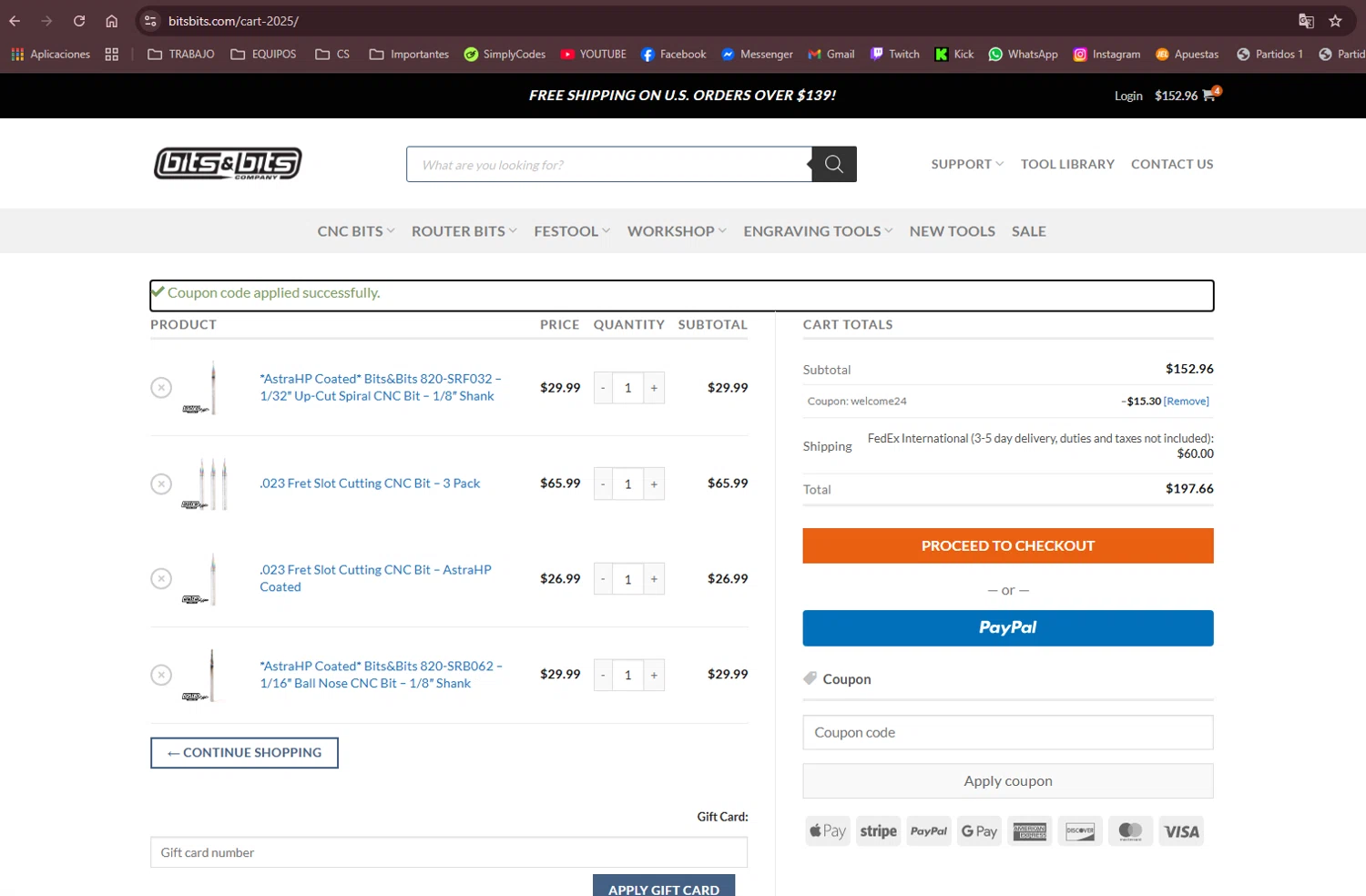
Task: Remove the 820-SRF032 Up-Cut Spiral bit
Action: [161, 388]
